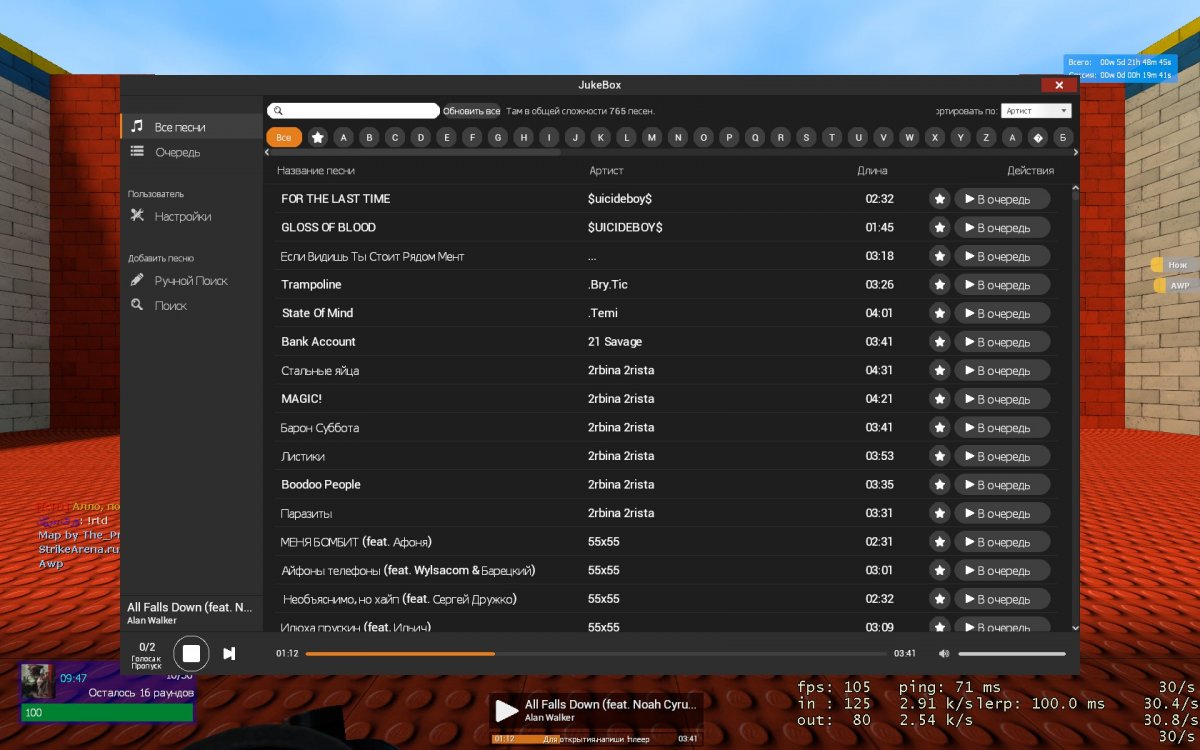Image resolution: width=1200 pixels, height=750 pixels.
Task: Open Настройки settings
Action: click(x=182, y=216)
